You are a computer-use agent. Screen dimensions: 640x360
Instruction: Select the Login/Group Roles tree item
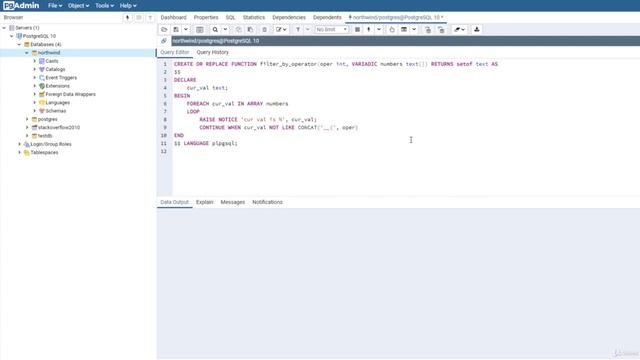coord(51,144)
